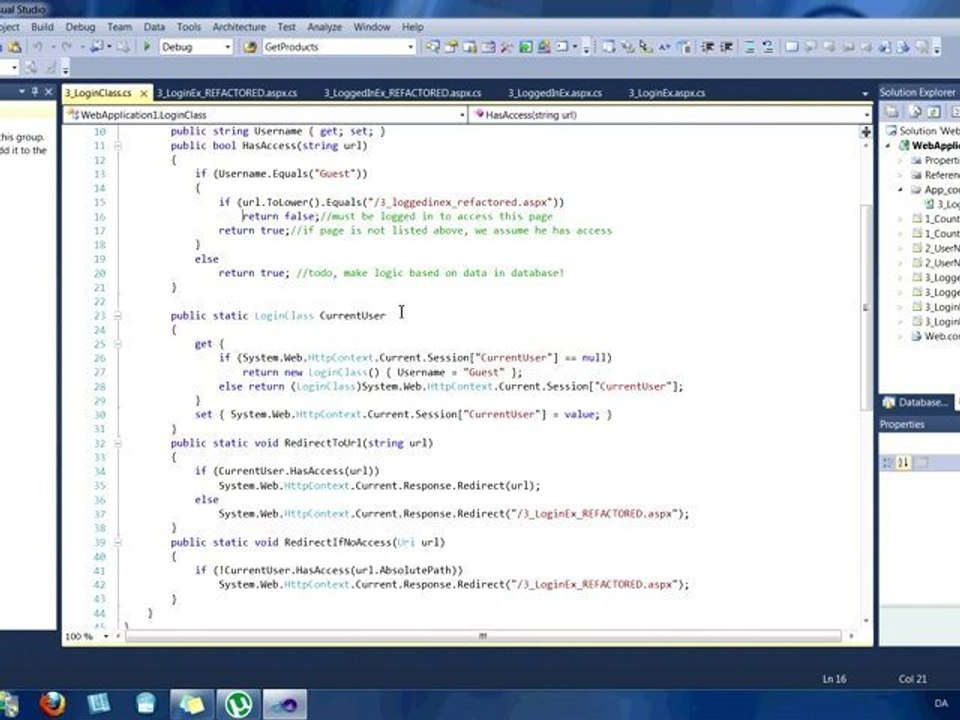Open the Tools menu

[x=189, y=27]
